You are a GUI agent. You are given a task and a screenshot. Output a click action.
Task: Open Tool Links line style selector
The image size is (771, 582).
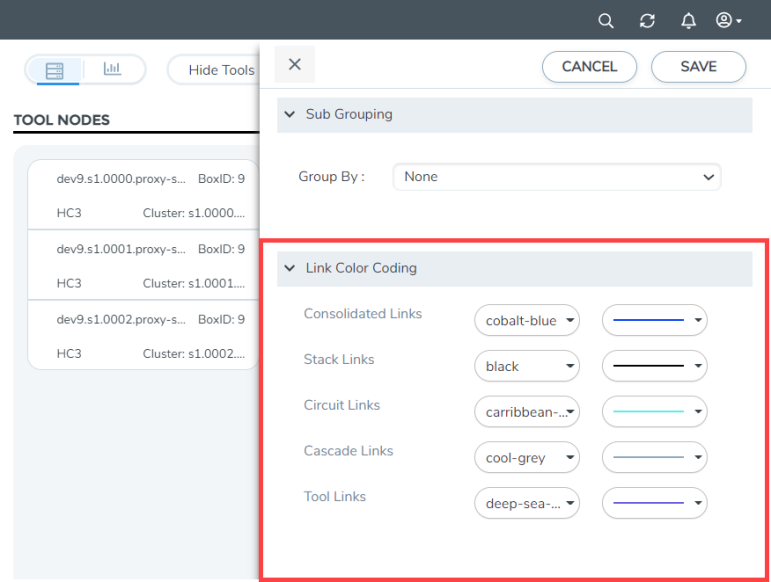click(x=654, y=504)
